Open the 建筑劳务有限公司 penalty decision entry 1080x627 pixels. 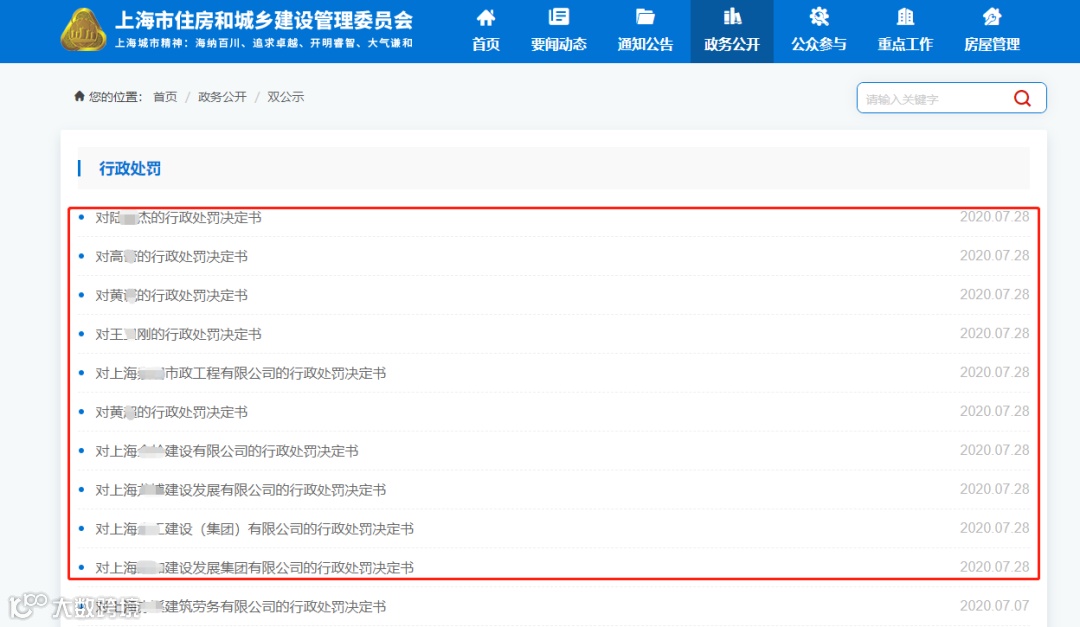[x=240, y=607]
